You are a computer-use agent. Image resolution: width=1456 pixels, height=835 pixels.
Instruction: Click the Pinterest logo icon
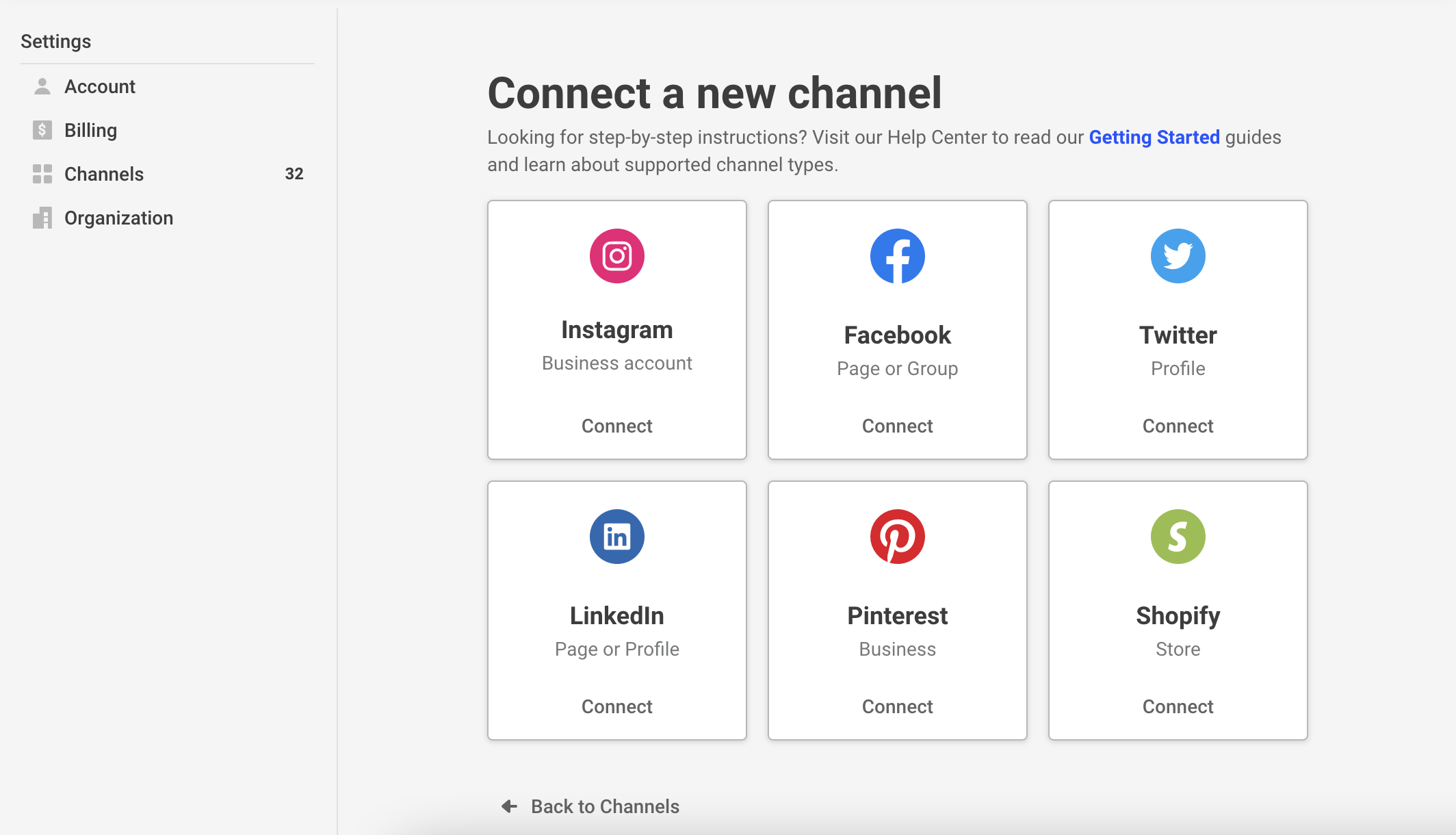[897, 537]
